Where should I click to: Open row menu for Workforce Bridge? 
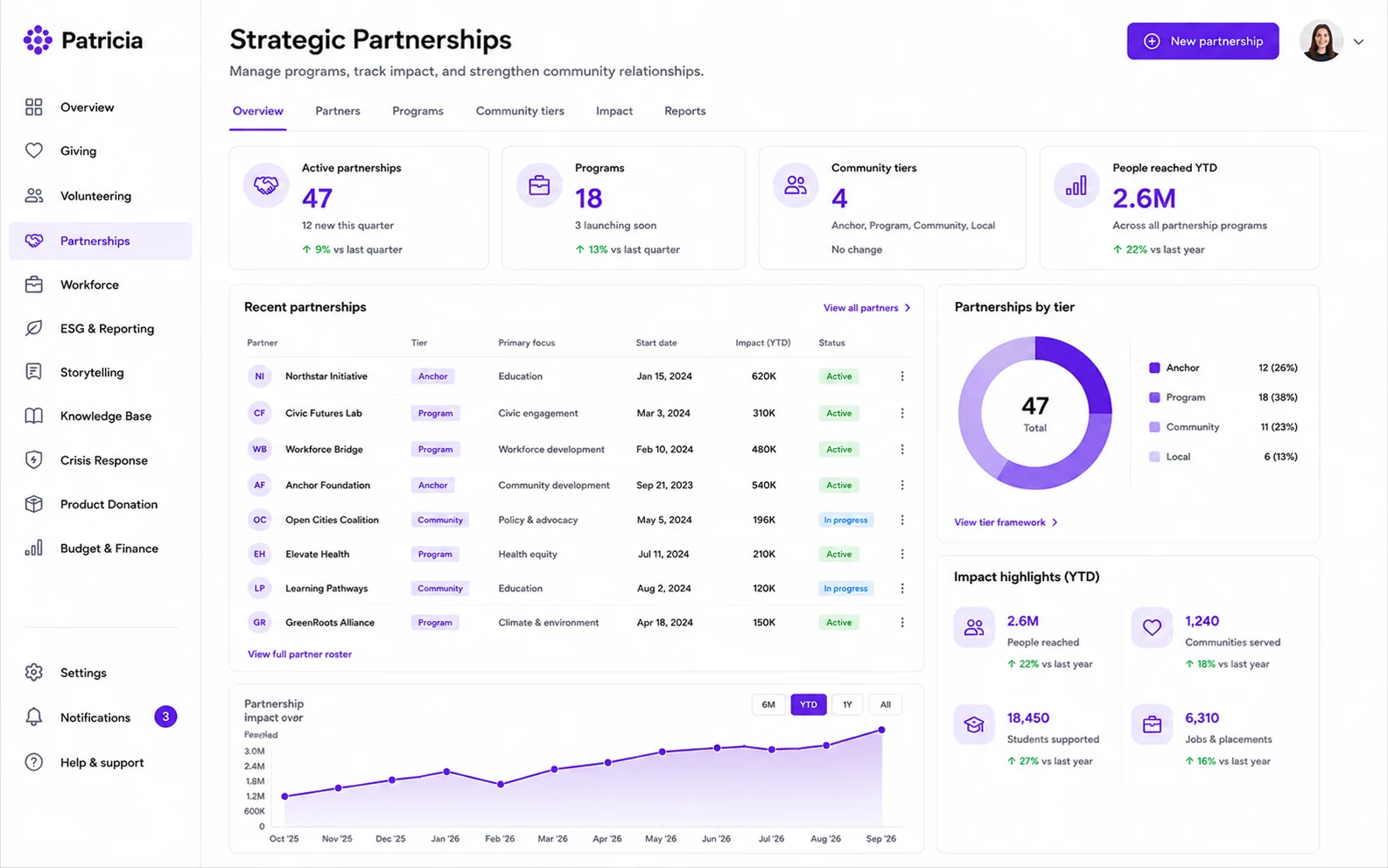click(x=902, y=449)
